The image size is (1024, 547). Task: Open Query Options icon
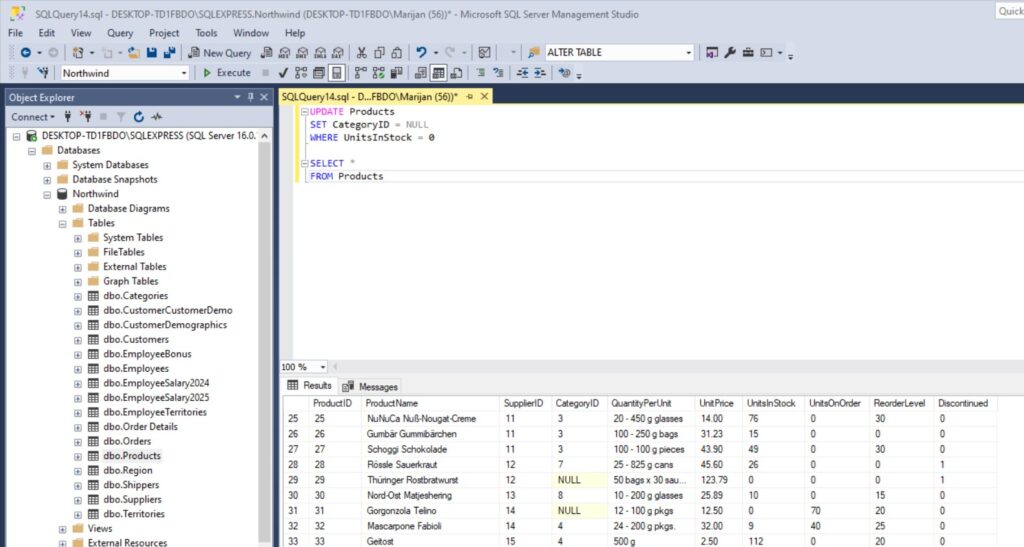pyautogui.click(x=319, y=72)
